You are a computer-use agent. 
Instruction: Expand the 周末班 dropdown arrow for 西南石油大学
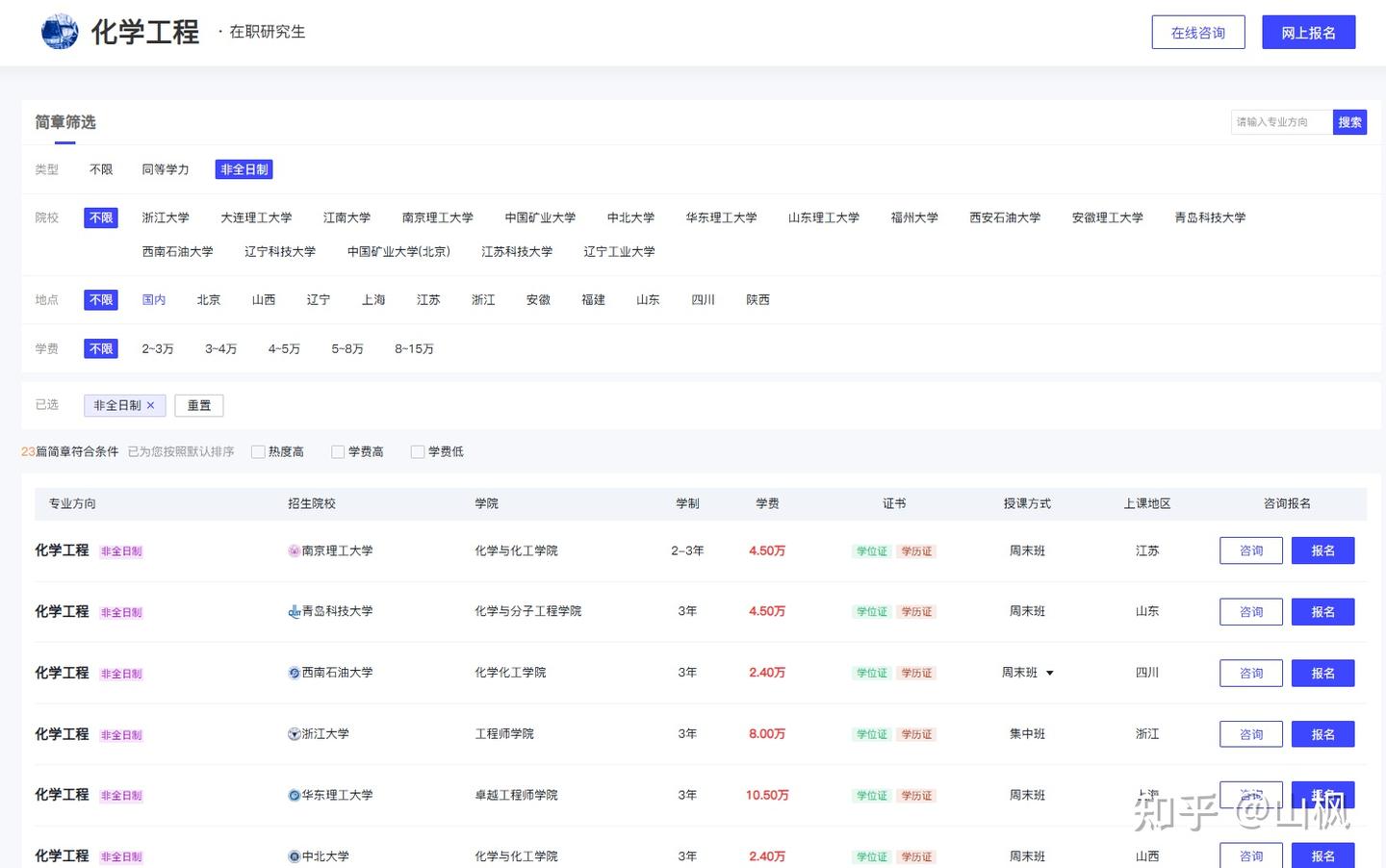click(1050, 673)
